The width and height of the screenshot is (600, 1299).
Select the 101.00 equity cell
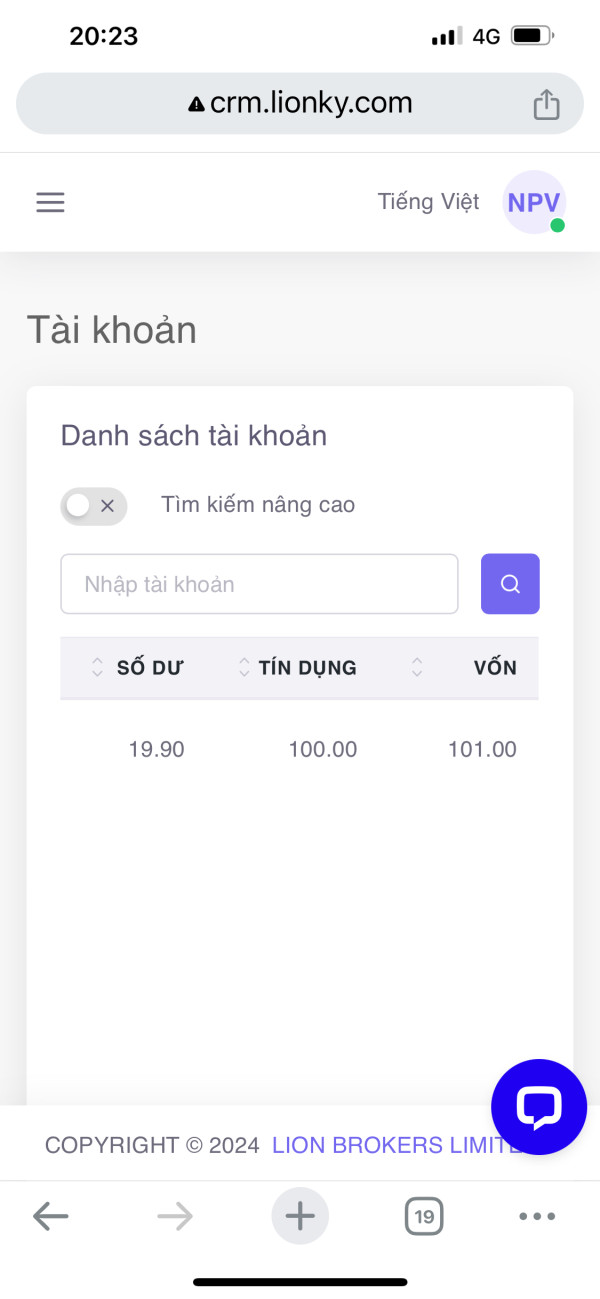482,749
